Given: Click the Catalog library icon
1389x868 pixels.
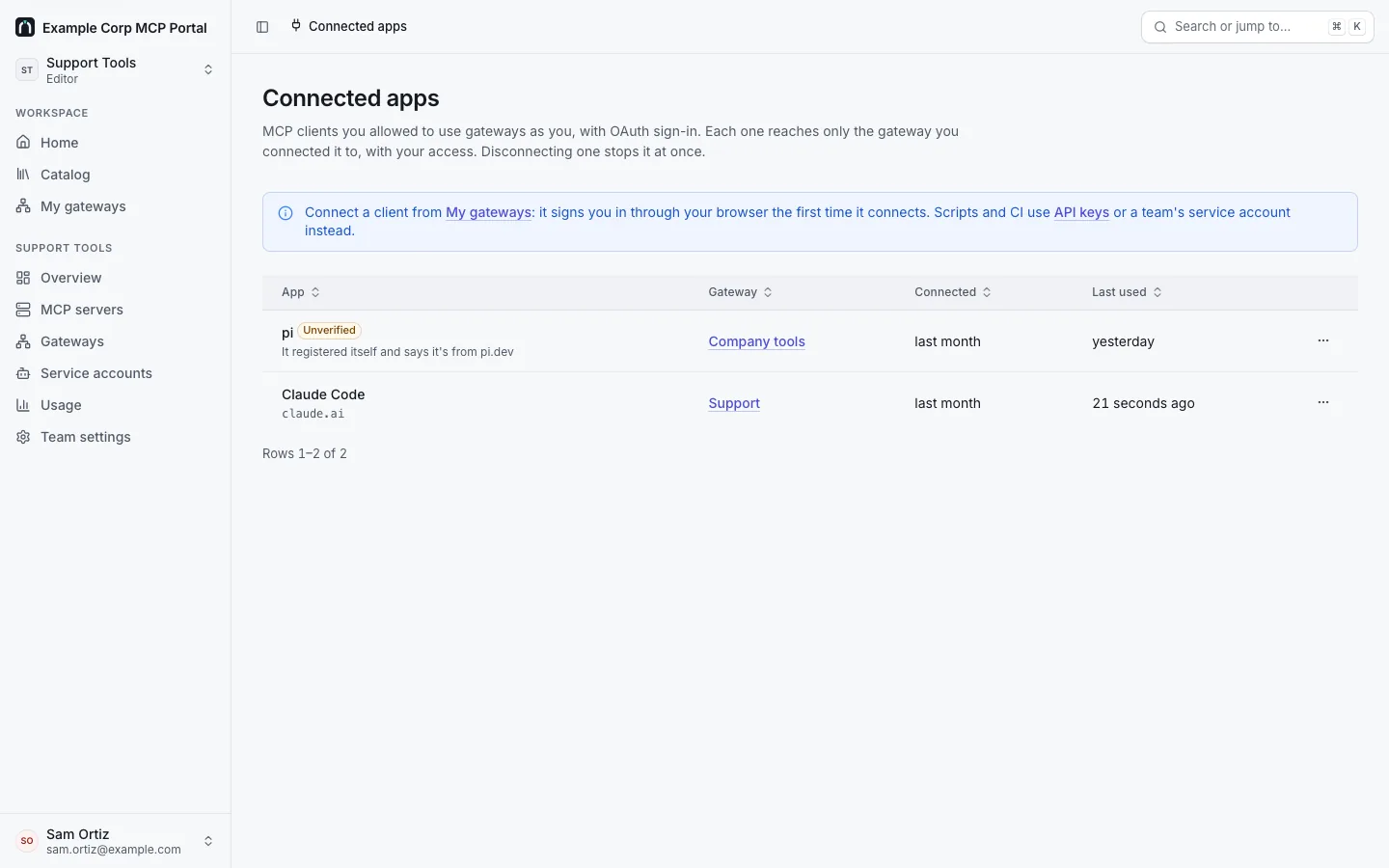Looking at the screenshot, I should 23,175.
